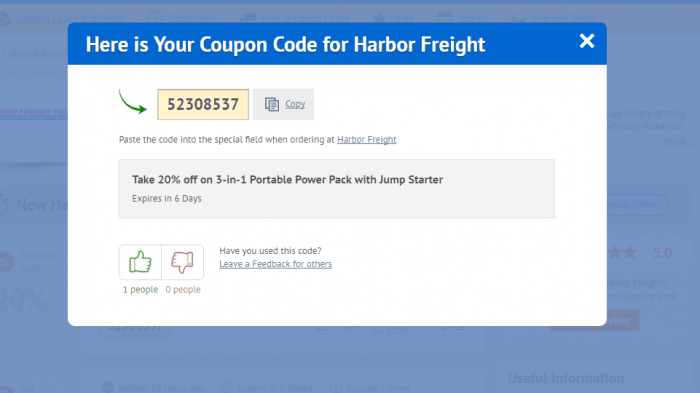
Task: Close the coupon code dialog
Action: pyautogui.click(x=587, y=41)
